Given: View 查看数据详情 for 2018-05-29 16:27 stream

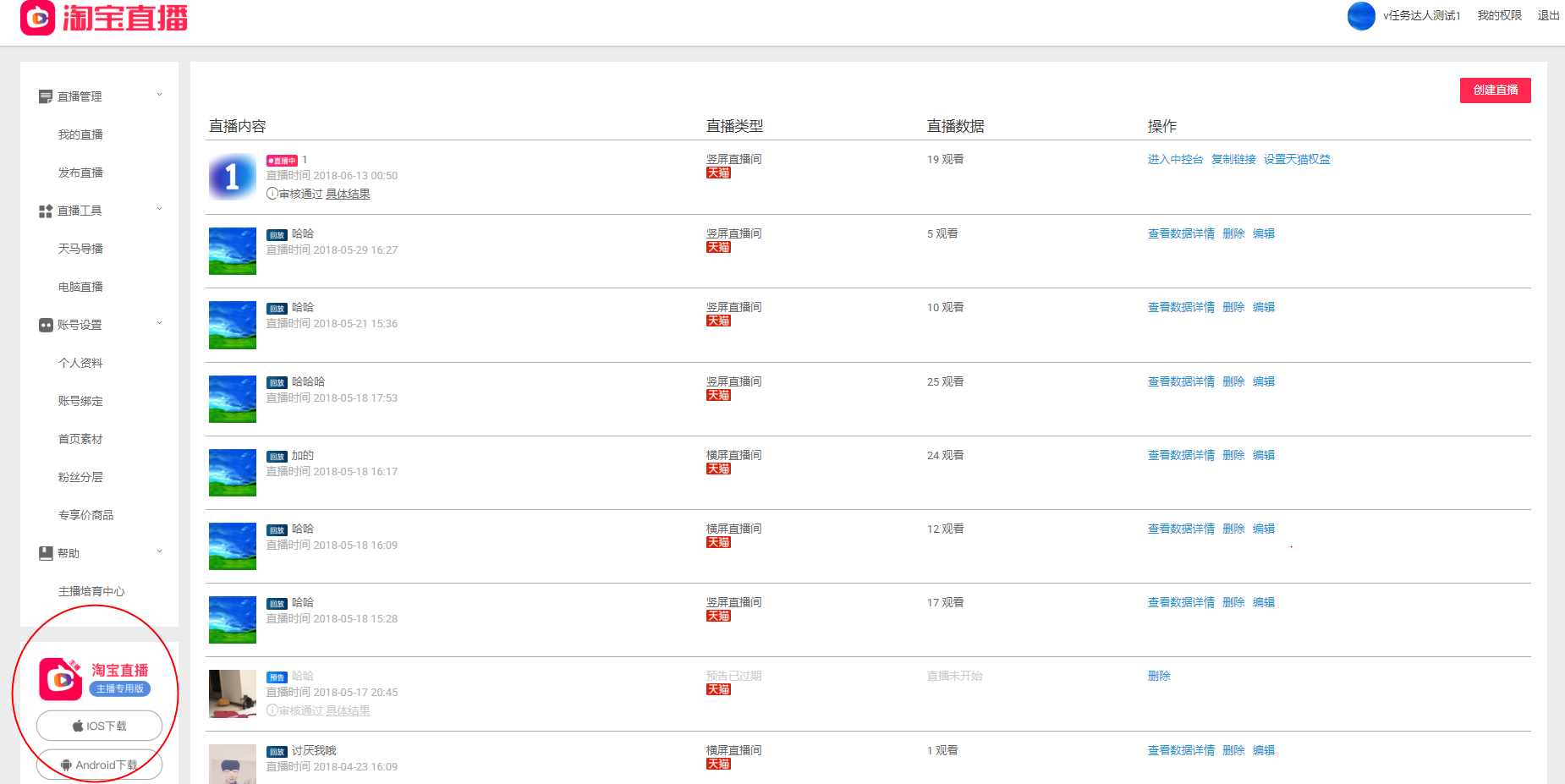Looking at the screenshot, I should coord(1181,233).
